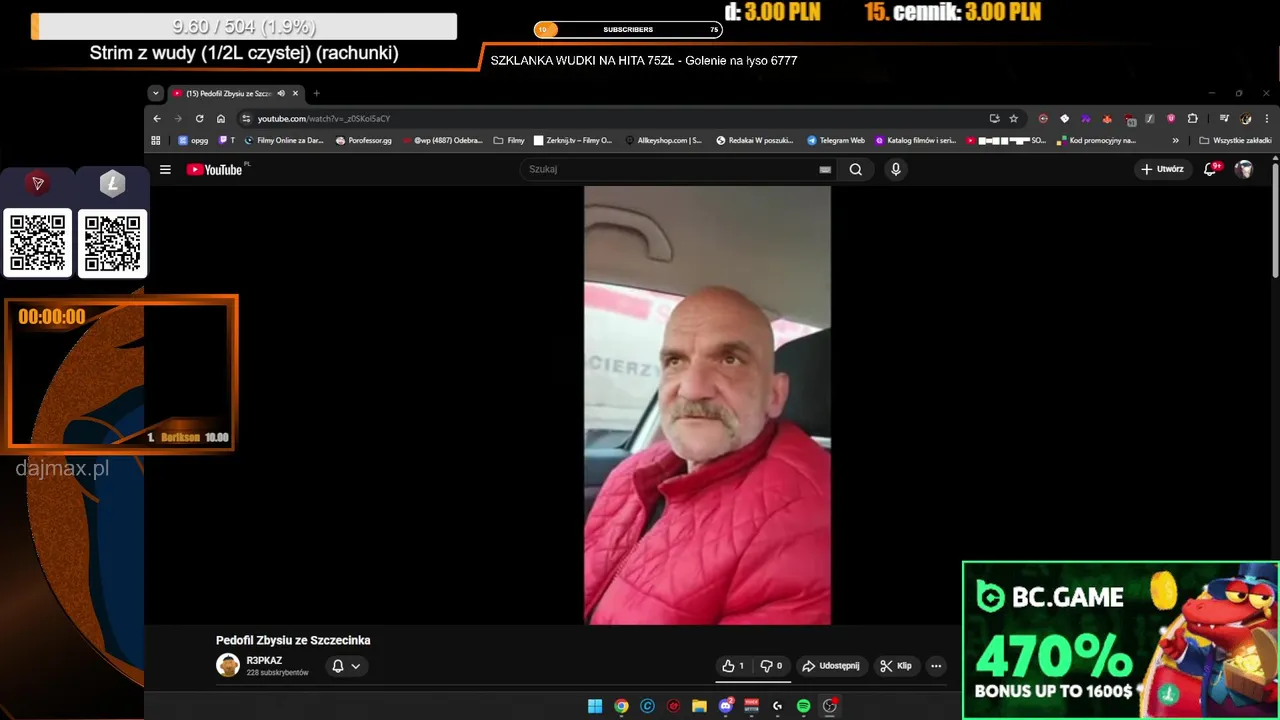Open the Allkeyshop.com bookmark
Image resolution: width=1280 pixels, height=720 pixels.
(663, 141)
